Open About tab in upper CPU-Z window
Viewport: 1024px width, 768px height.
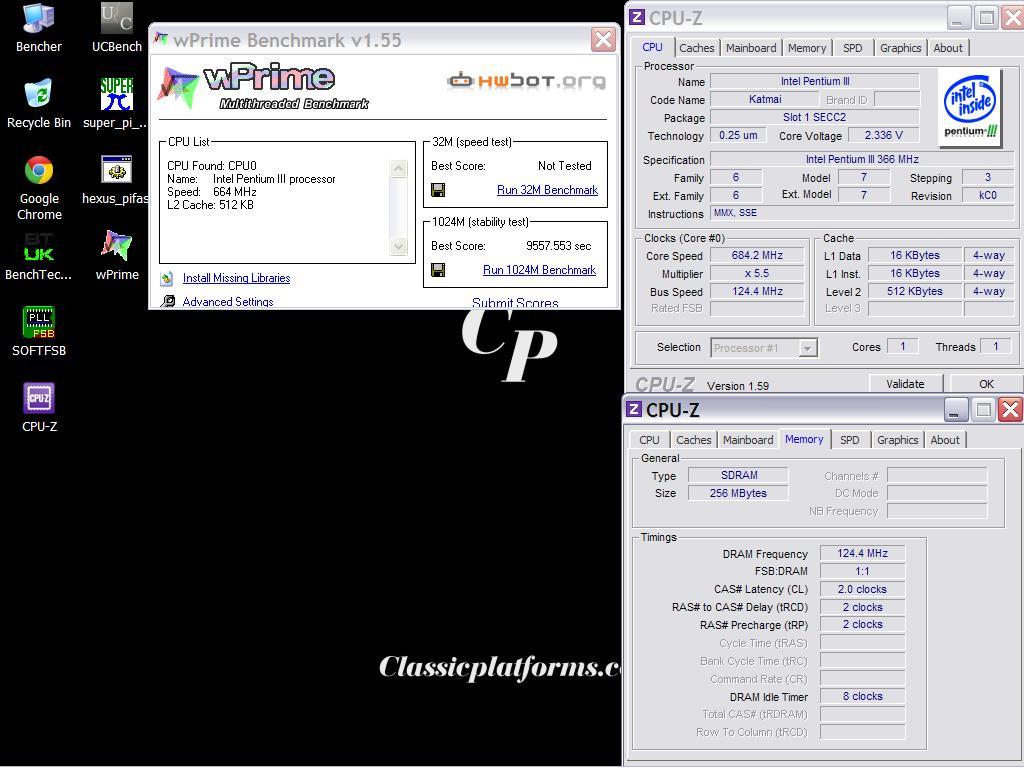[x=948, y=48]
